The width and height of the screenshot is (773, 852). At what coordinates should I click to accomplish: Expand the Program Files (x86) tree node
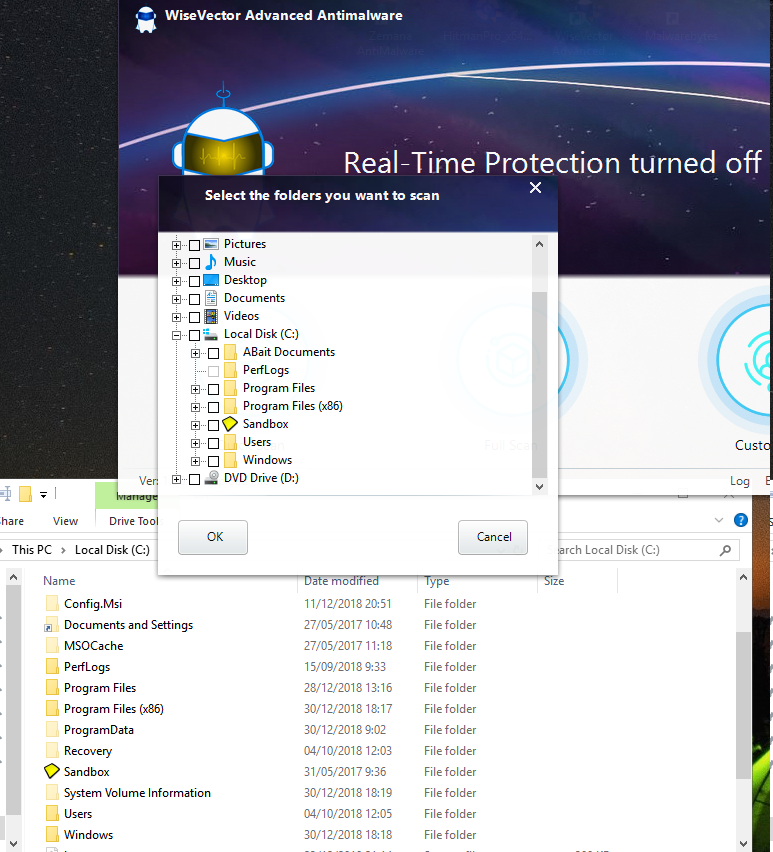[x=196, y=407]
